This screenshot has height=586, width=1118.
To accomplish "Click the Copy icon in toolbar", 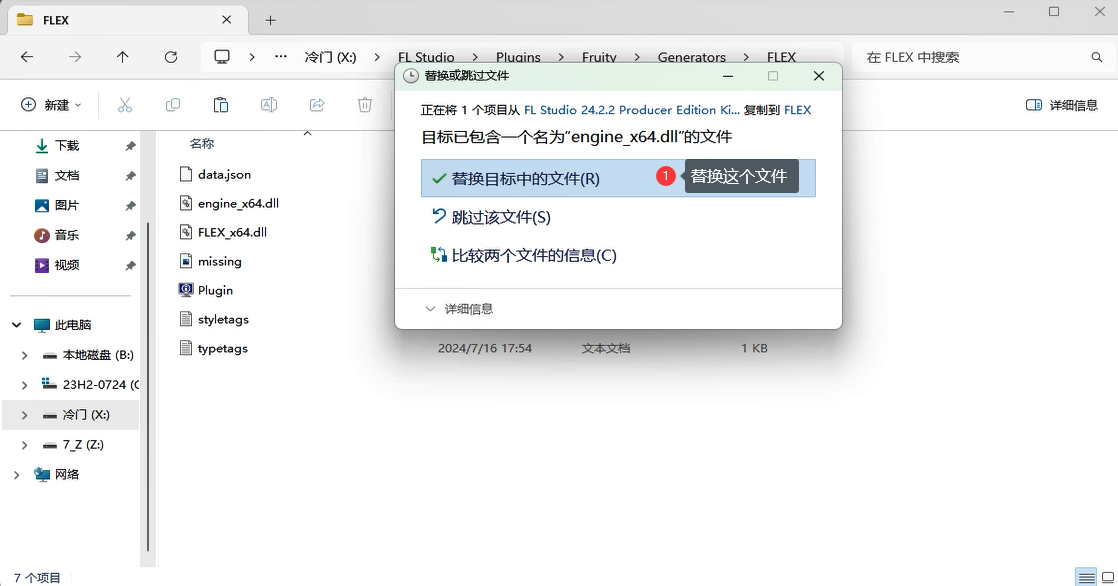I will (173, 106).
